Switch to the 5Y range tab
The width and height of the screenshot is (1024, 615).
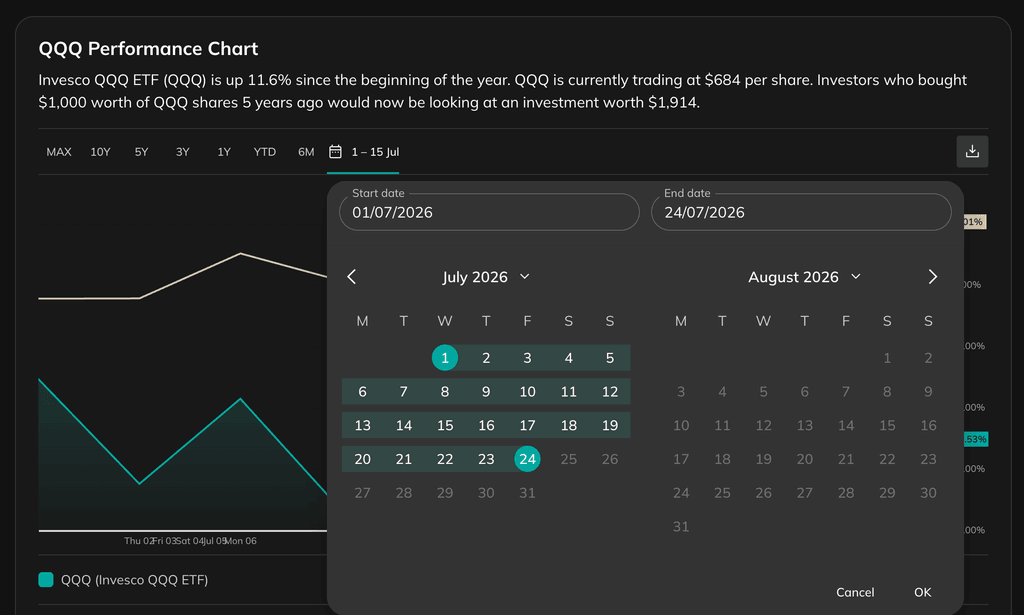(142, 152)
